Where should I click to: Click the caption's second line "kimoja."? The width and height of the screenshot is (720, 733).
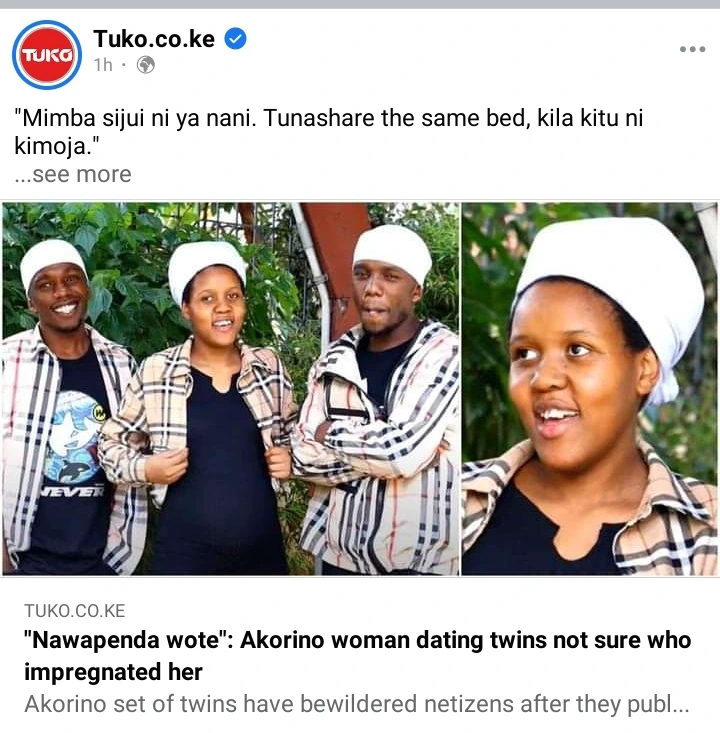coord(57,146)
